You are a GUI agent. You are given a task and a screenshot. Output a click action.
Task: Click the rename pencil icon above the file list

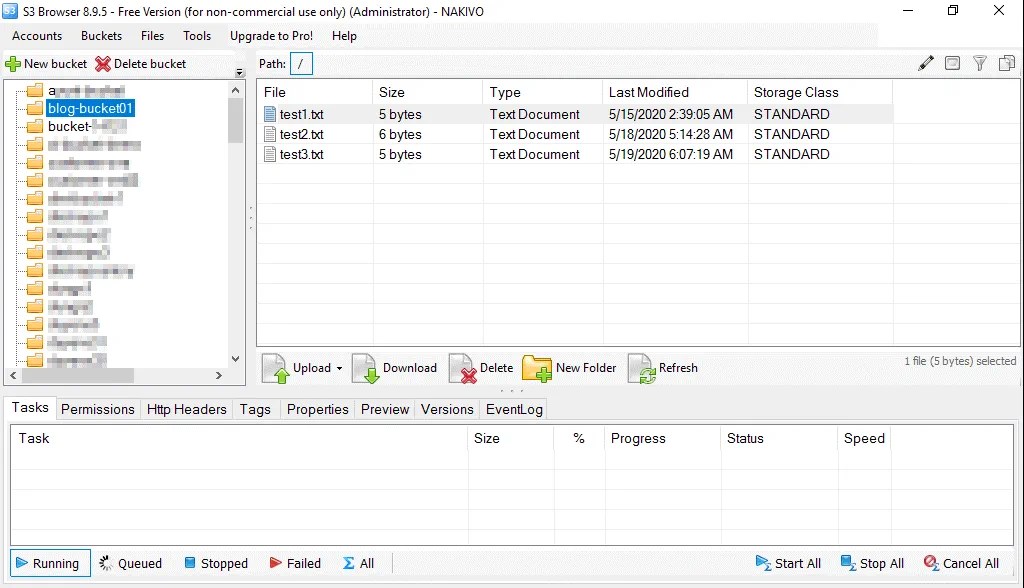(x=925, y=63)
